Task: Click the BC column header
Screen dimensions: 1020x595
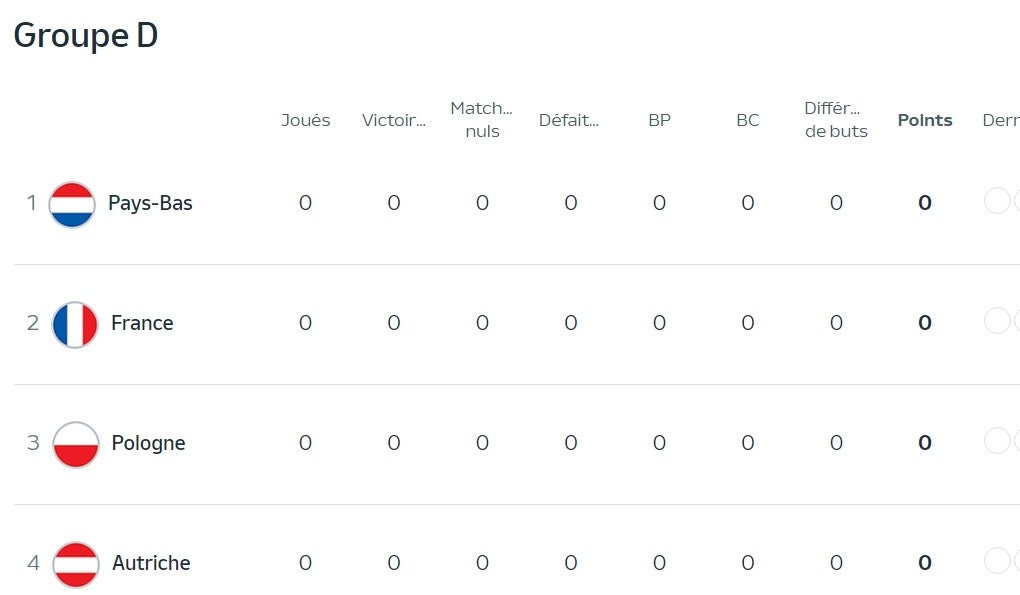Action: pos(747,120)
